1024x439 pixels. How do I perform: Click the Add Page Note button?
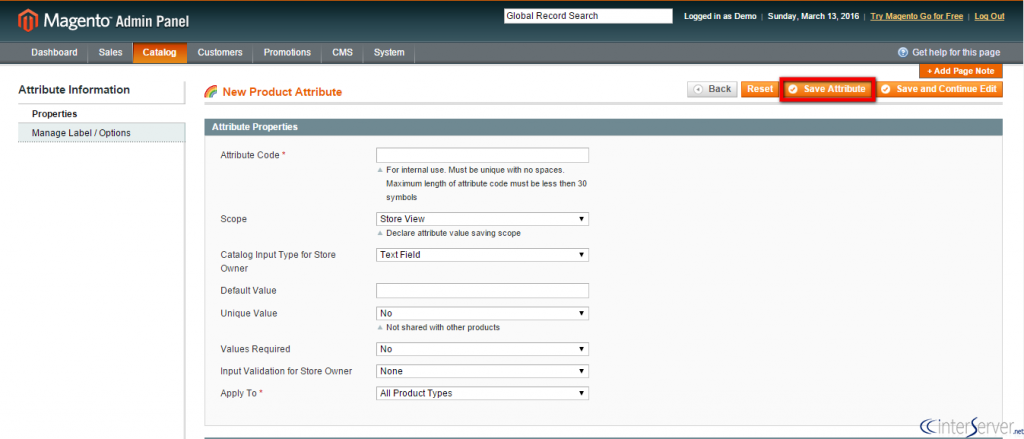point(960,71)
